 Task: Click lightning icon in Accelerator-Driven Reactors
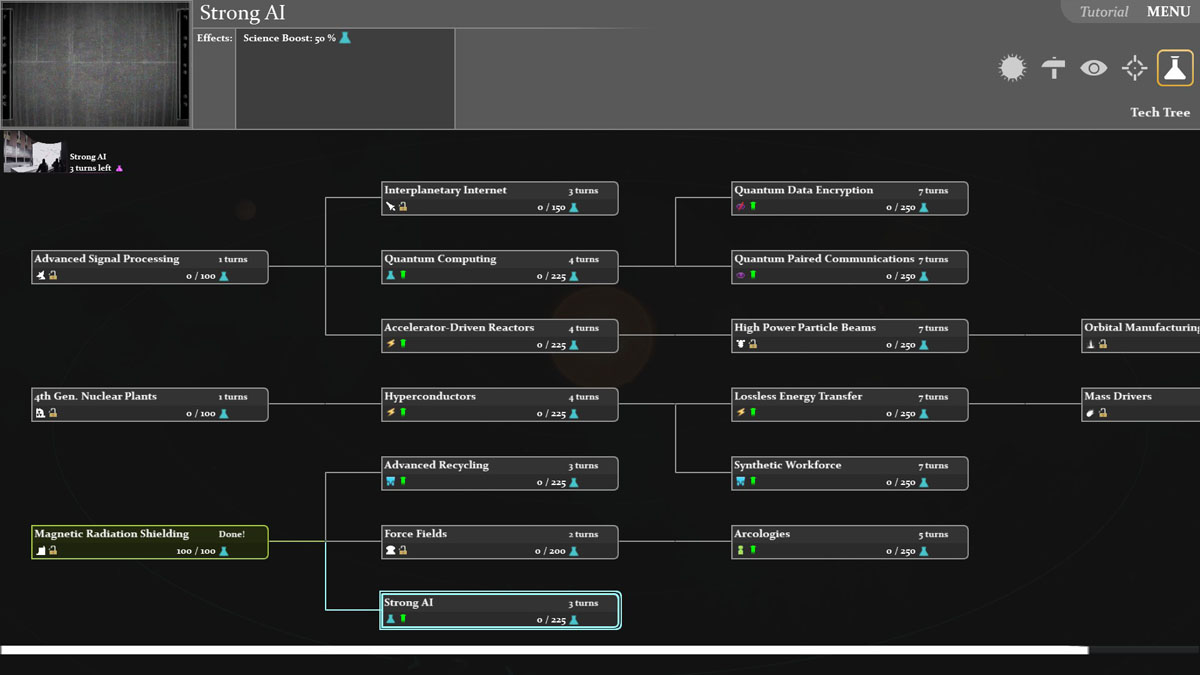[x=391, y=344]
